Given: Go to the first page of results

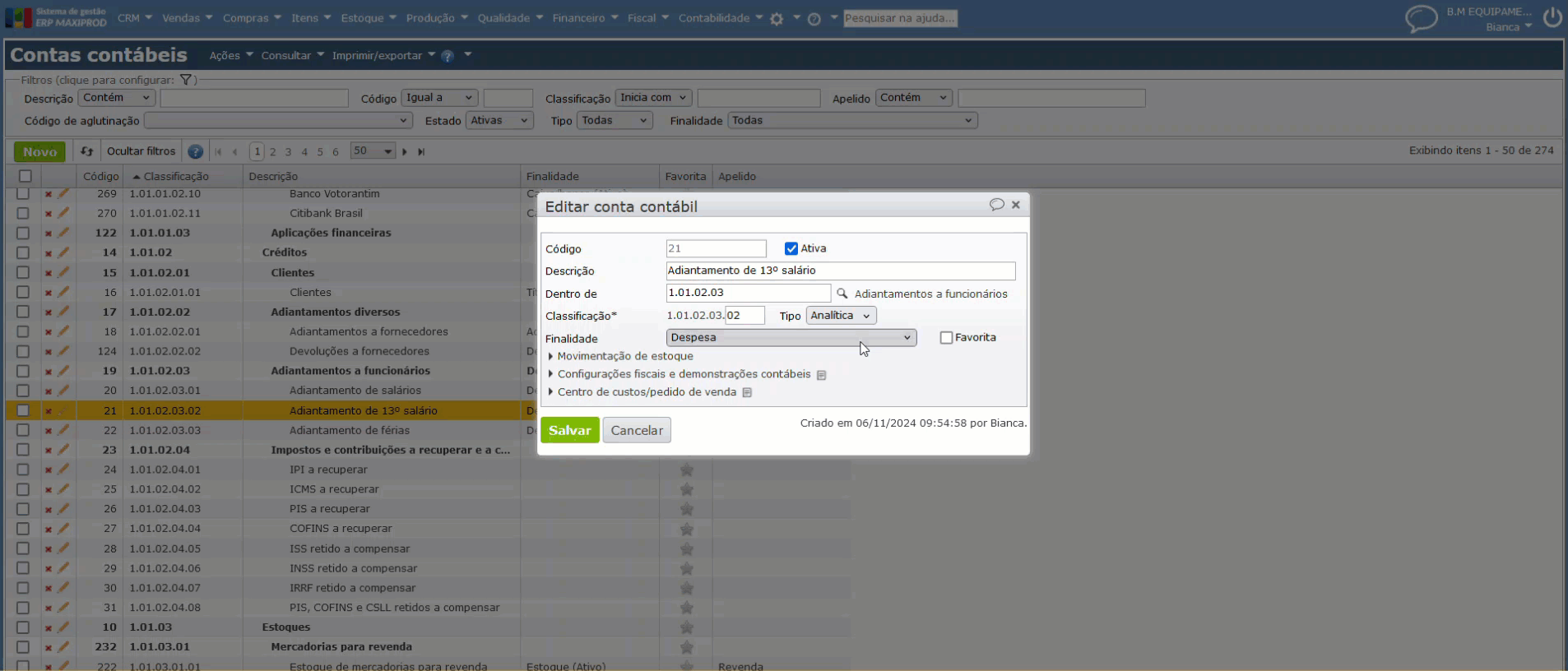Looking at the screenshot, I should (218, 151).
